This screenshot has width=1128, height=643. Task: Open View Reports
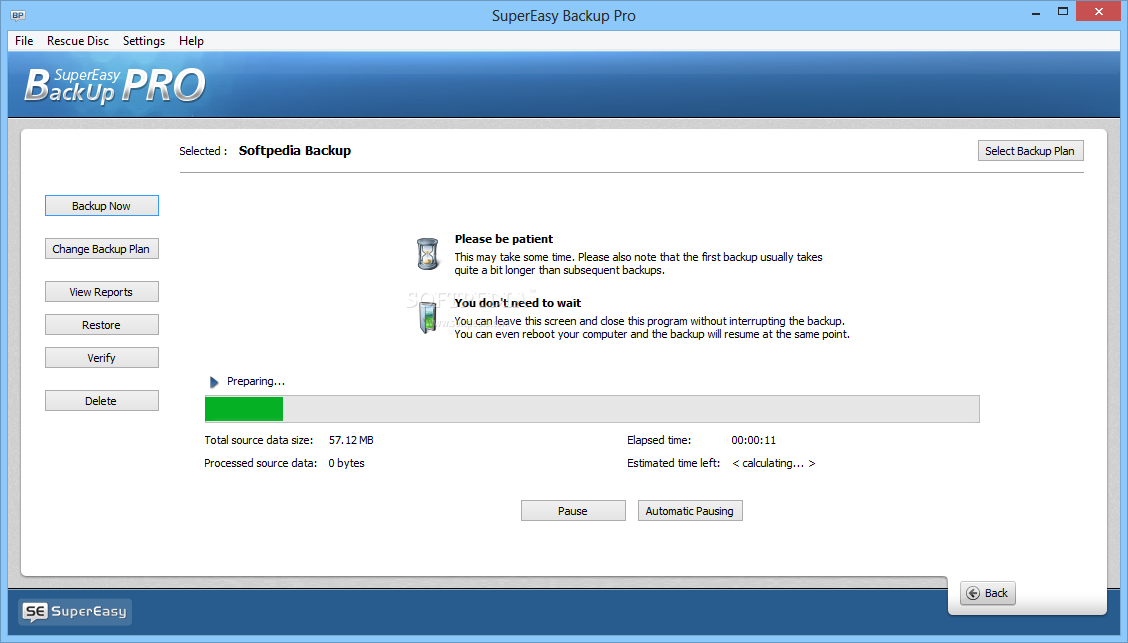[101, 292]
